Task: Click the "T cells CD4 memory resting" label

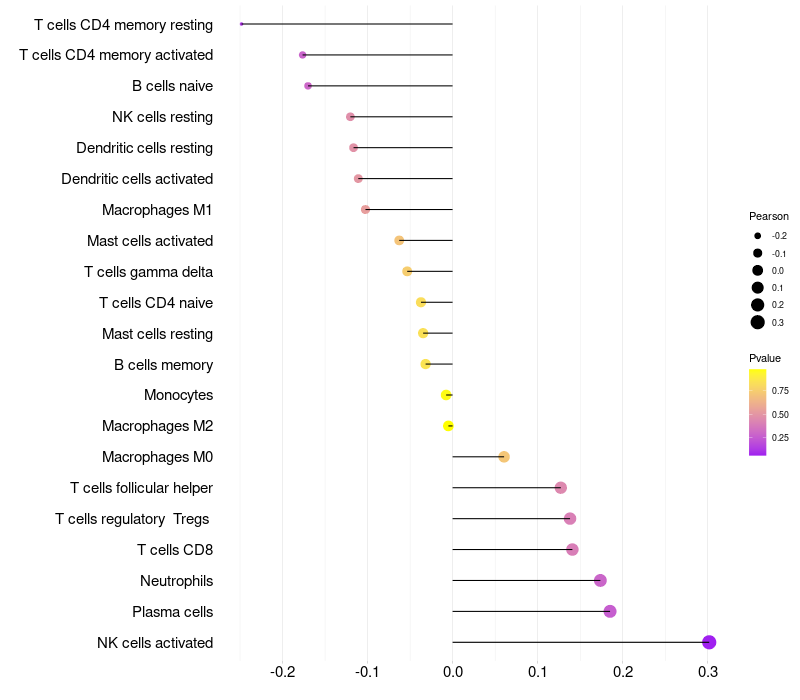Action: (123, 24)
